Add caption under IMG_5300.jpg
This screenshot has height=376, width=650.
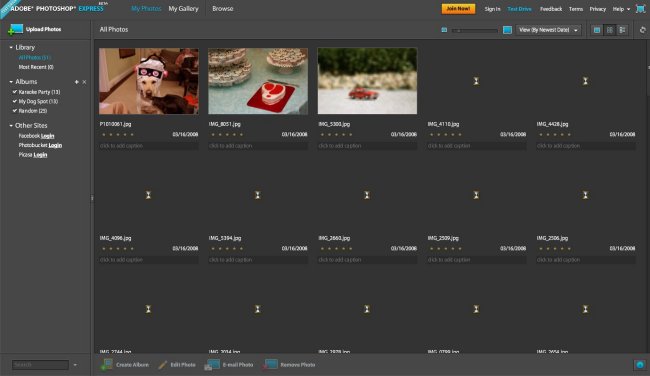click(367, 146)
